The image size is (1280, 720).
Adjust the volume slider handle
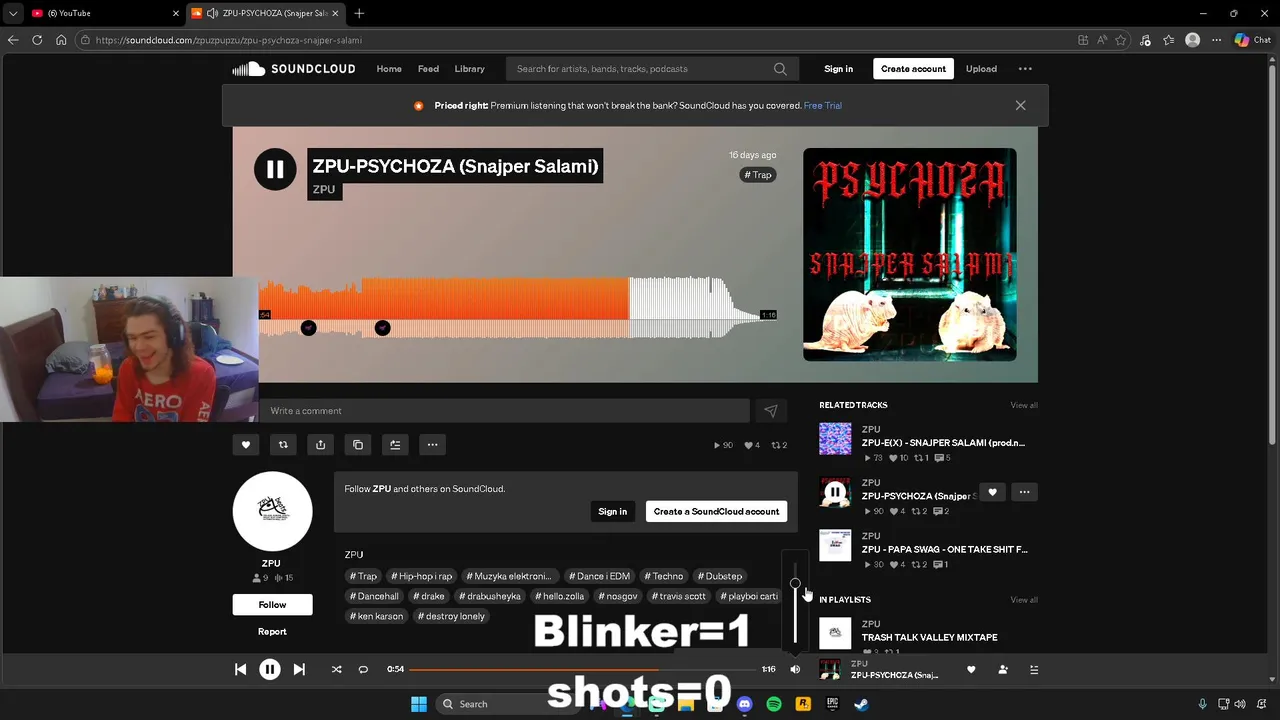point(795,583)
